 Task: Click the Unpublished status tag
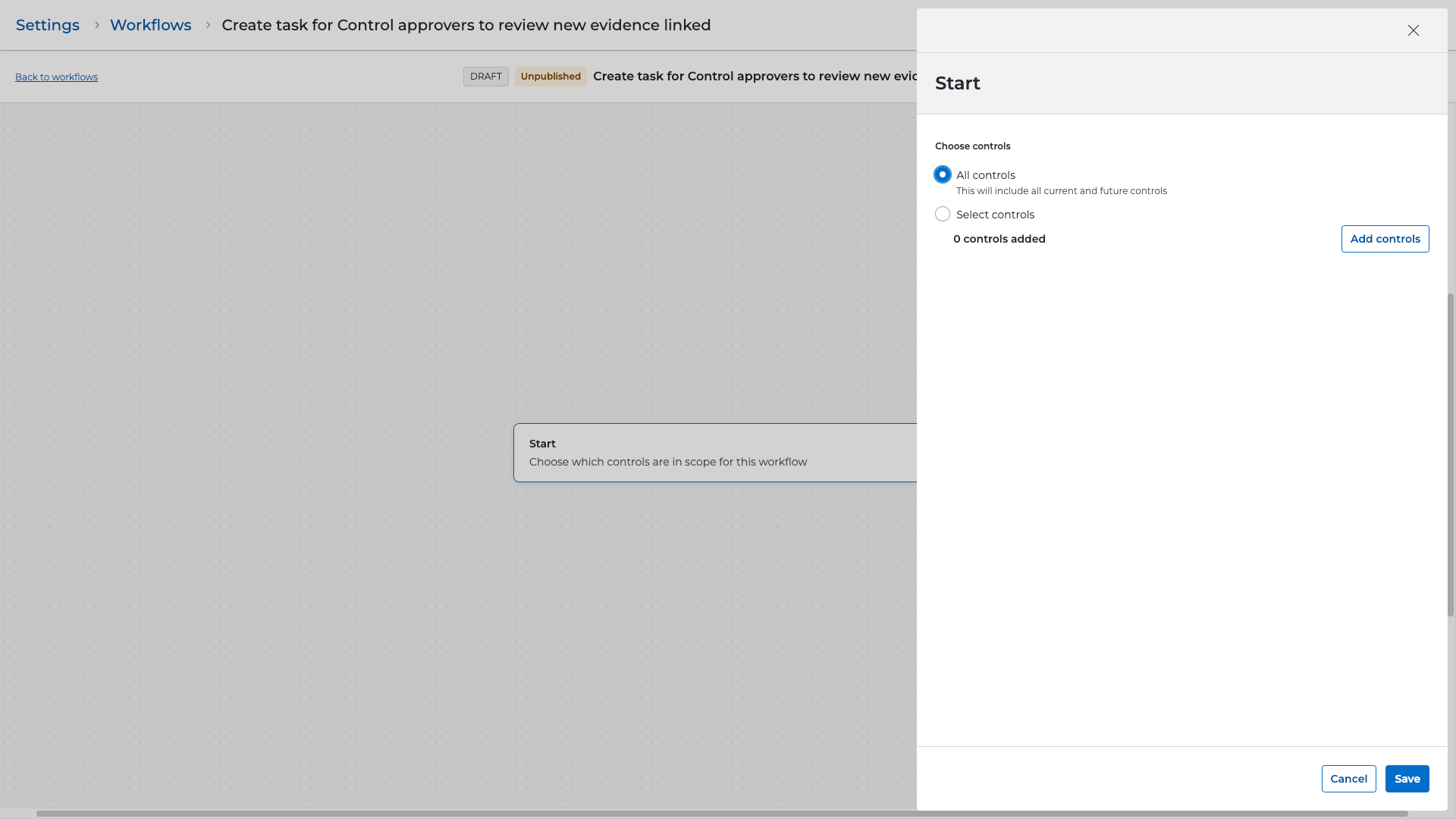(x=551, y=77)
